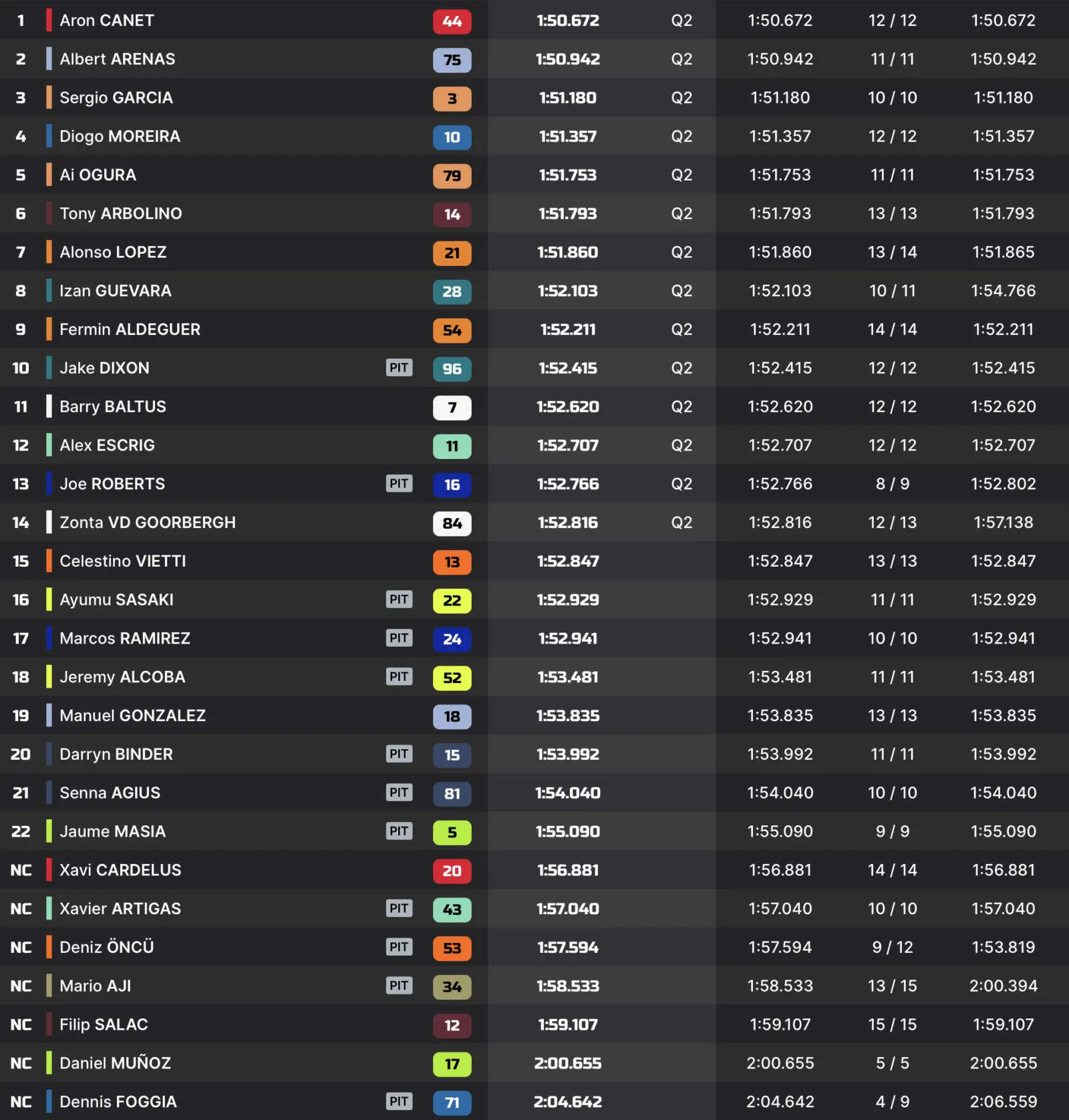Image resolution: width=1069 pixels, height=1120 pixels.
Task: Select rider name Diogo MOREIRA
Action: (x=120, y=136)
